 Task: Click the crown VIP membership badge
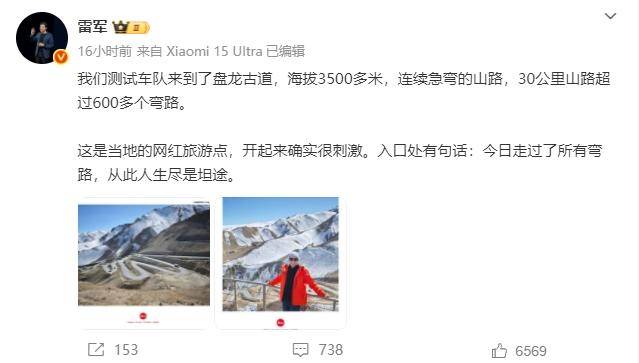tap(131, 27)
